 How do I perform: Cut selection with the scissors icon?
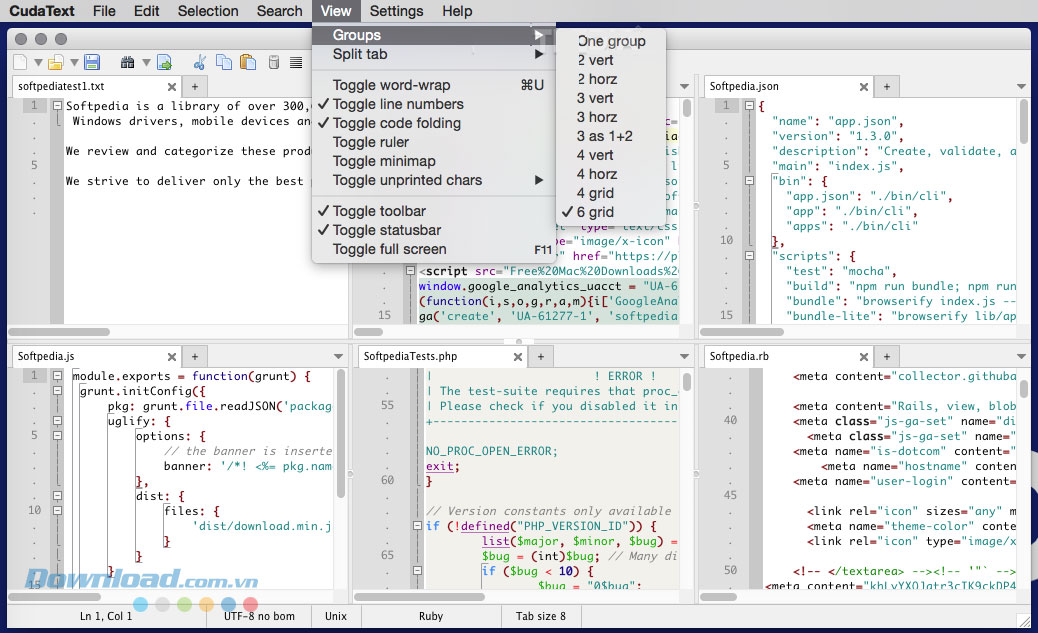pyautogui.click(x=200, y=63)
